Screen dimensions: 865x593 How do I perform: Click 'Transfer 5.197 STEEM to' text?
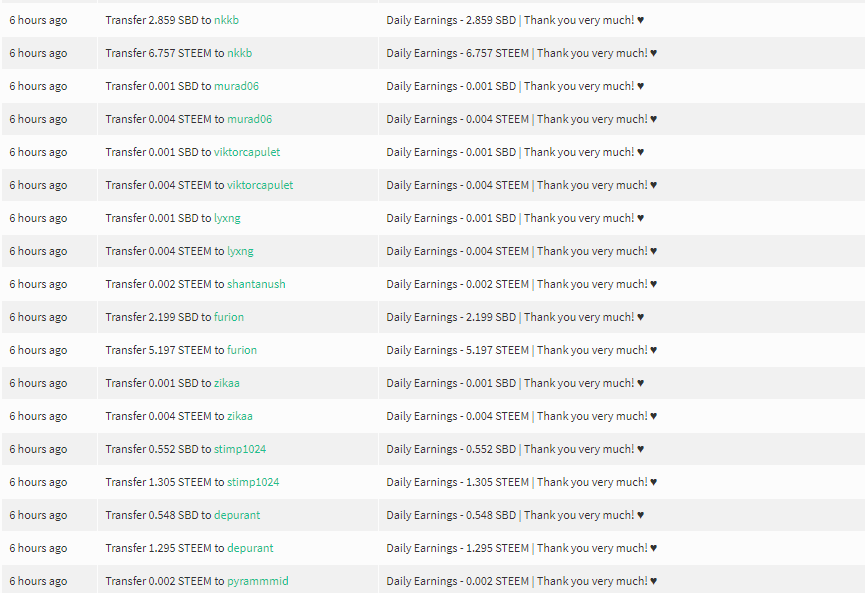(165, 351)
